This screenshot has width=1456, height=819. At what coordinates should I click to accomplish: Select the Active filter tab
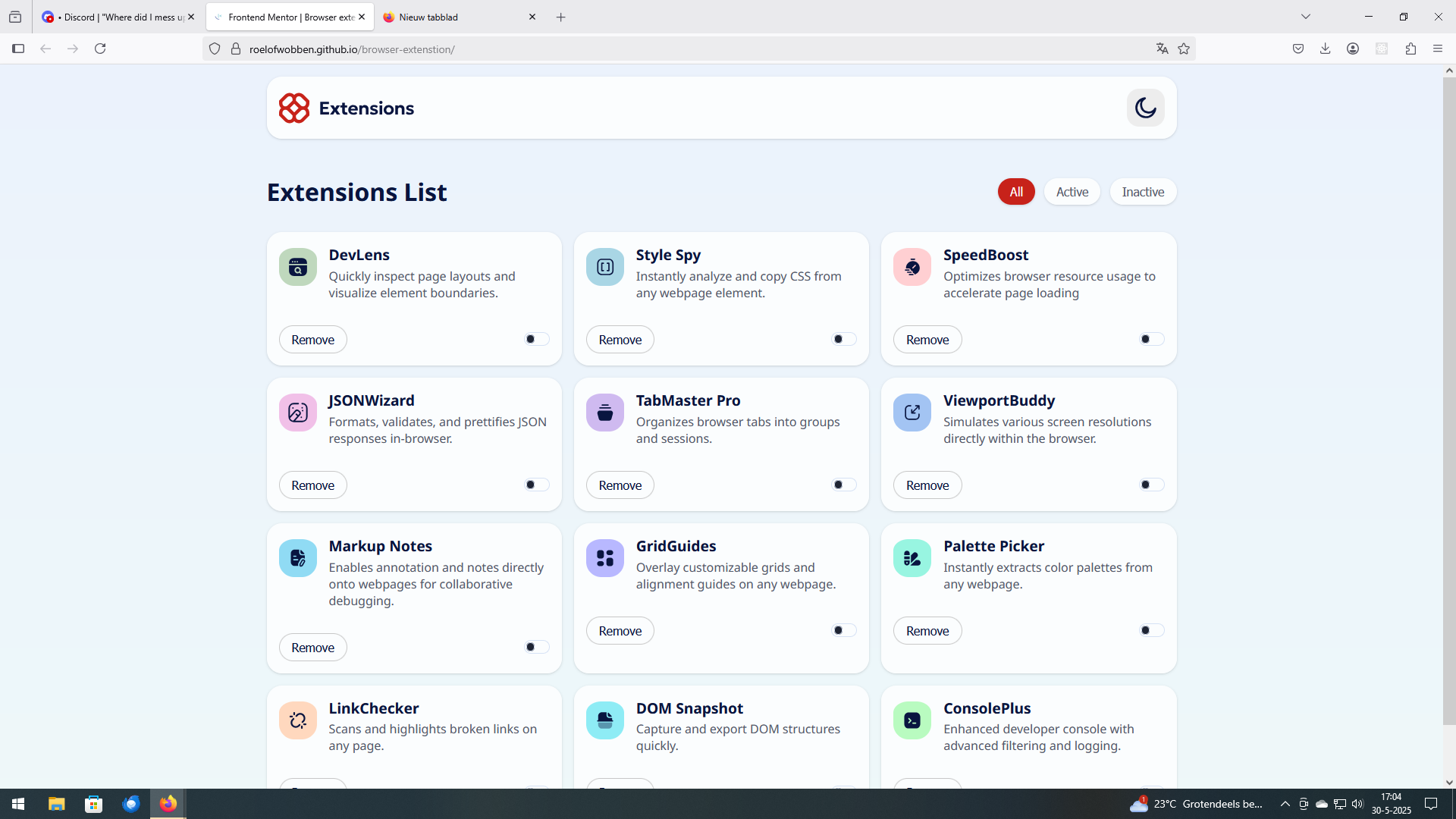[x=1072, y=192]
